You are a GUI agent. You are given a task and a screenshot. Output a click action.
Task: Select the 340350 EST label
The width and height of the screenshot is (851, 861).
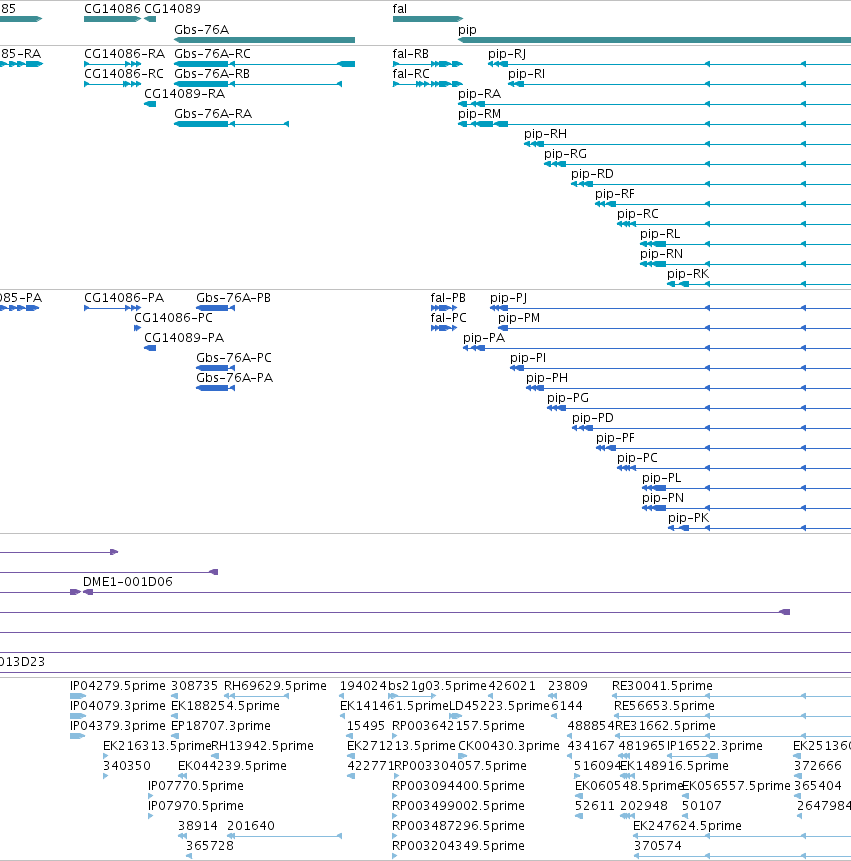pos(127,765)
